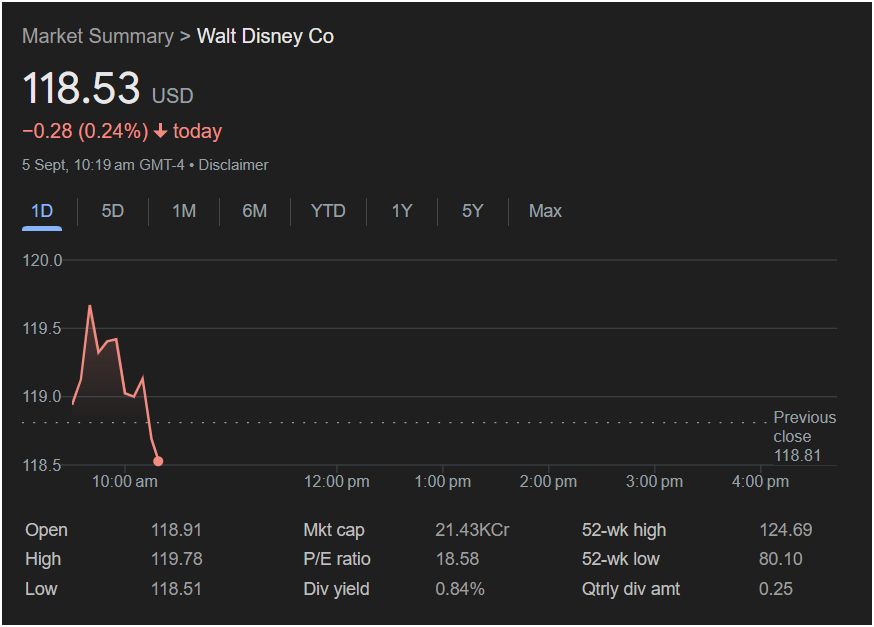Click the −0.28 (0.24%) change value
Image resolution: width=874 pixels, height=627 pixels.
[x=85, y=131]
